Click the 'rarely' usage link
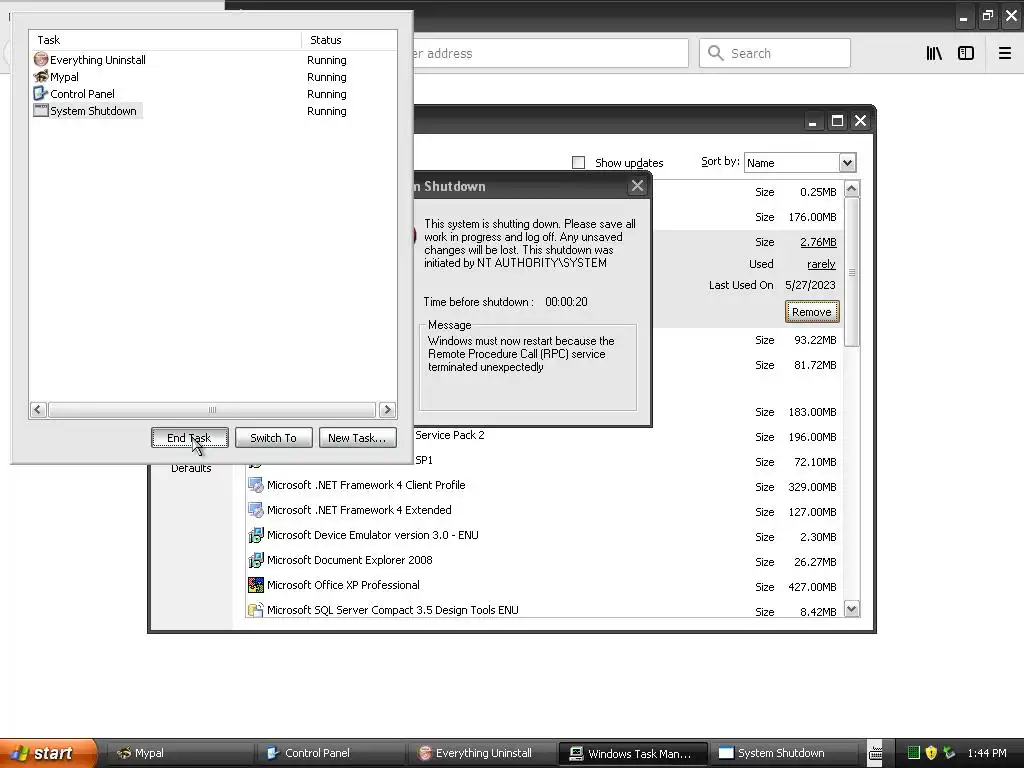 [821, 264]
